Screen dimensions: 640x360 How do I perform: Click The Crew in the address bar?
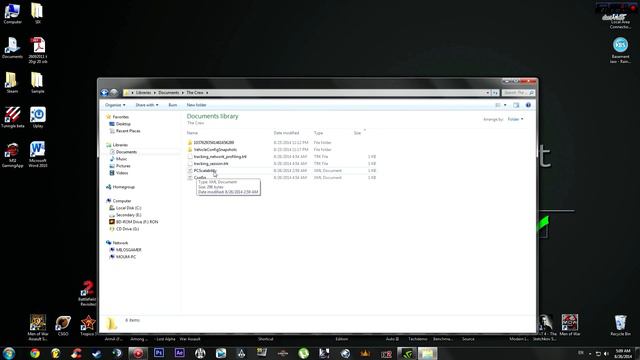pyautogui.click(x=195, y=93)
